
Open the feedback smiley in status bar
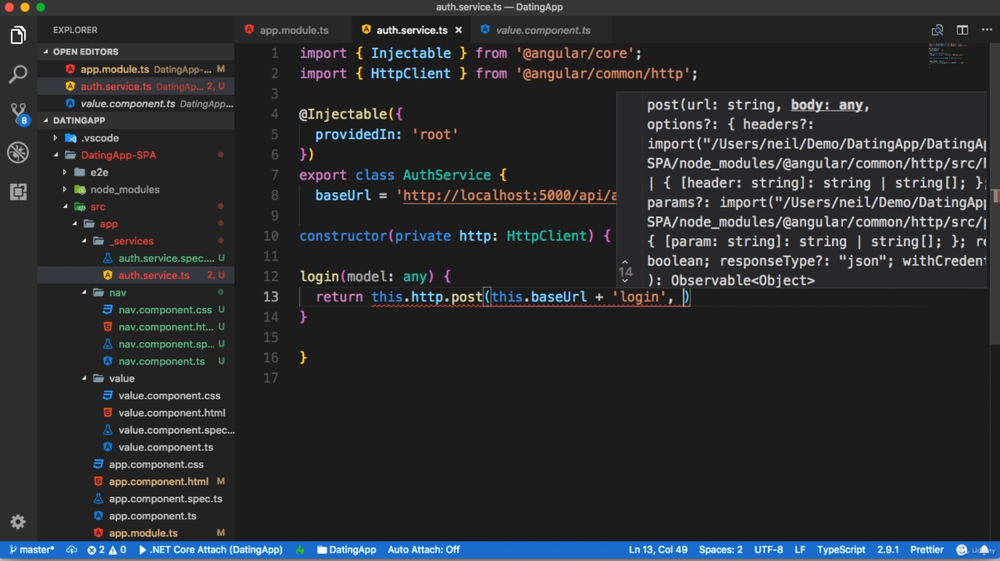pyautogui.click(x=962, y=550)
